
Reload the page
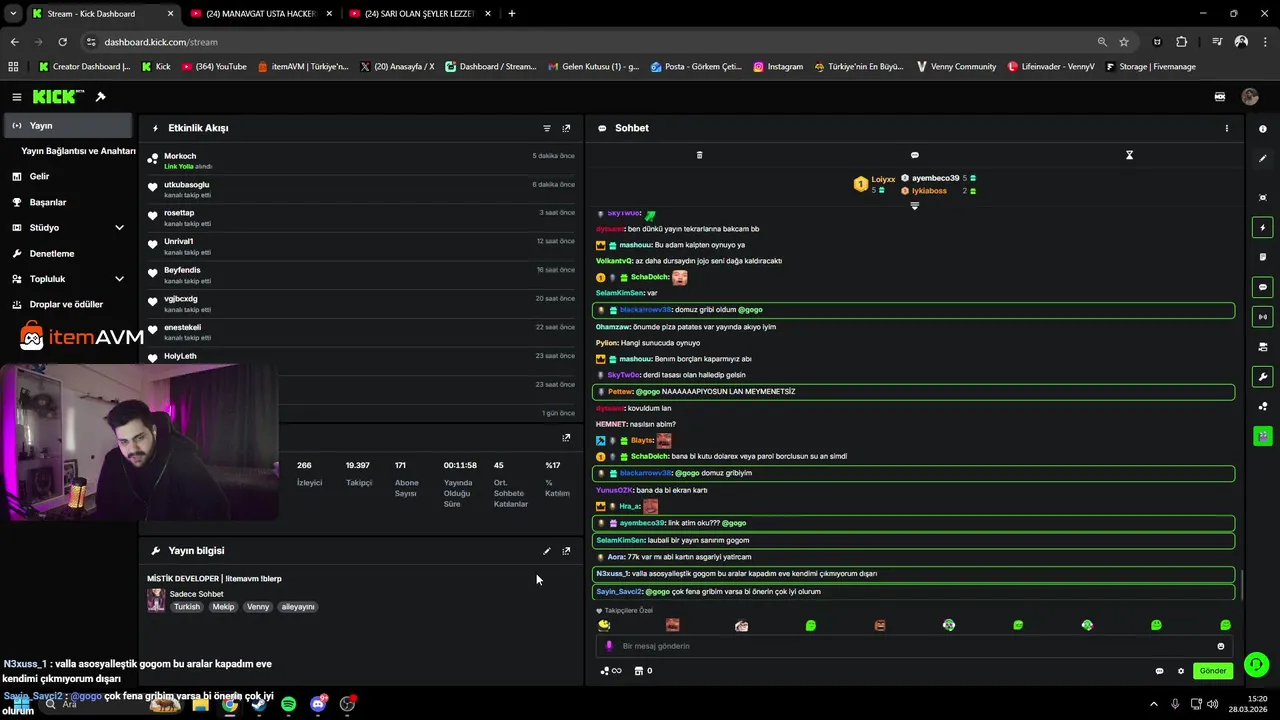[x=62, y=42]
